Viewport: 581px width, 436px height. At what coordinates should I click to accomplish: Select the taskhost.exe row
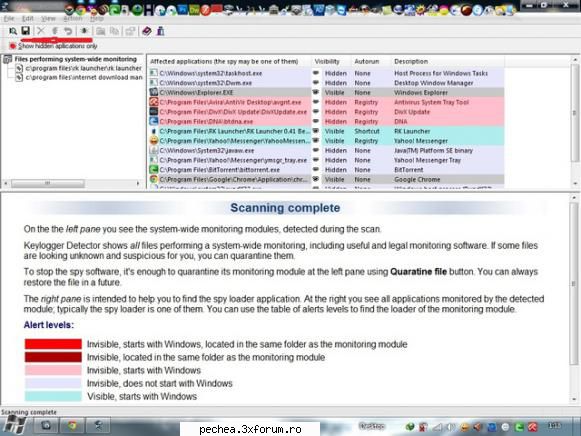click(x=326, y=73)
